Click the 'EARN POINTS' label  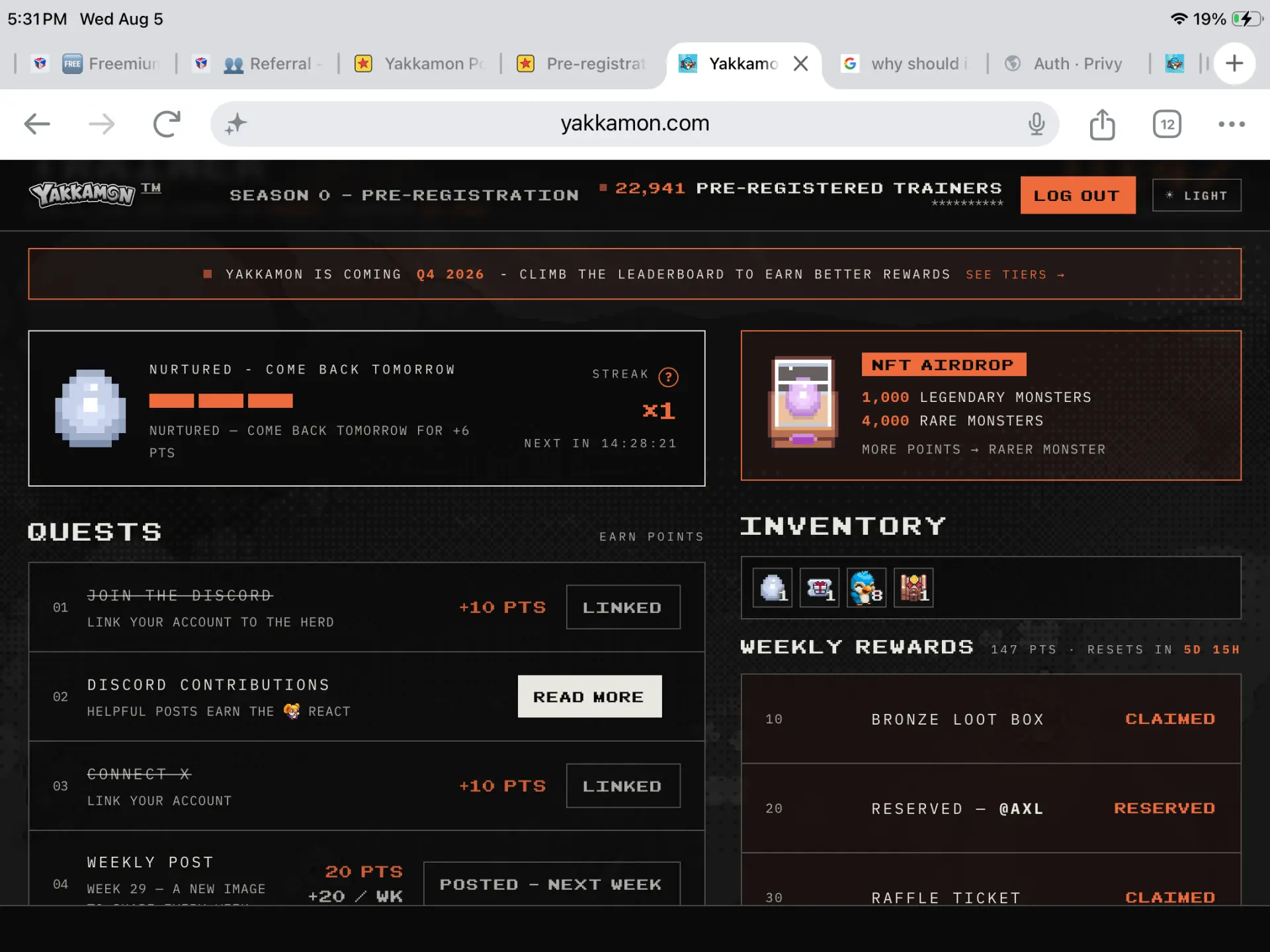click(652, 536)
